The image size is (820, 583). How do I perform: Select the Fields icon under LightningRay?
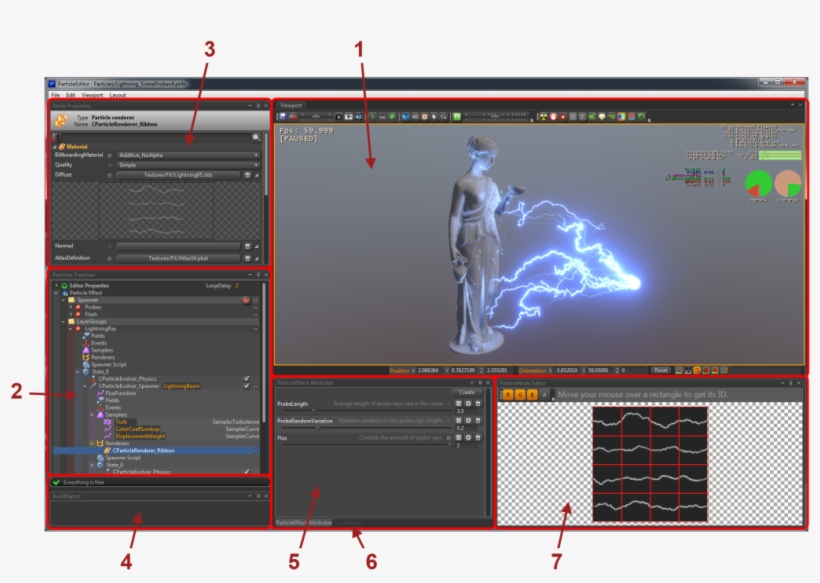(x=87, y=337)
